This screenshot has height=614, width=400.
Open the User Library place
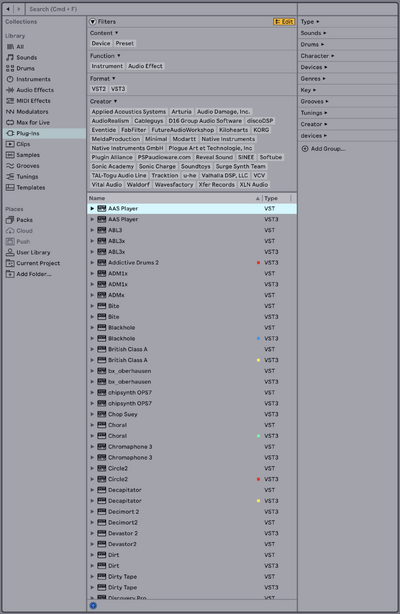[x=33, y=253]
